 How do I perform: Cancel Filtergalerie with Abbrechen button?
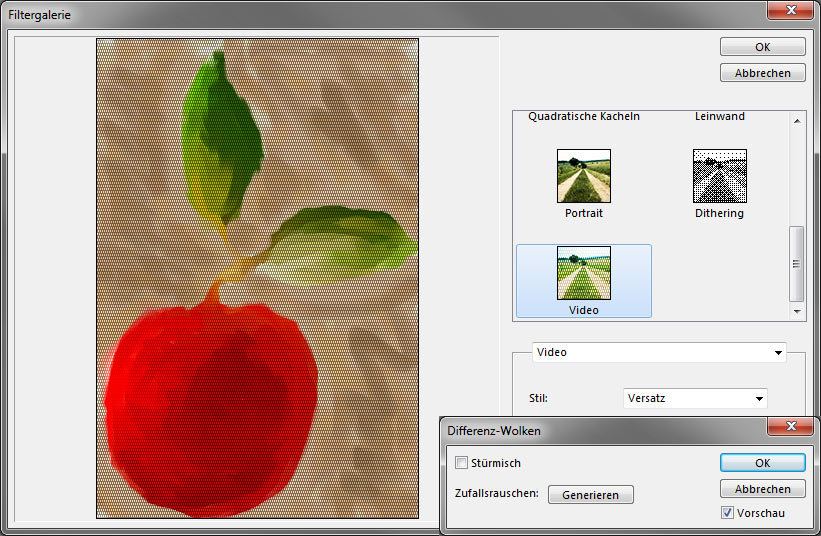[762, 73]
